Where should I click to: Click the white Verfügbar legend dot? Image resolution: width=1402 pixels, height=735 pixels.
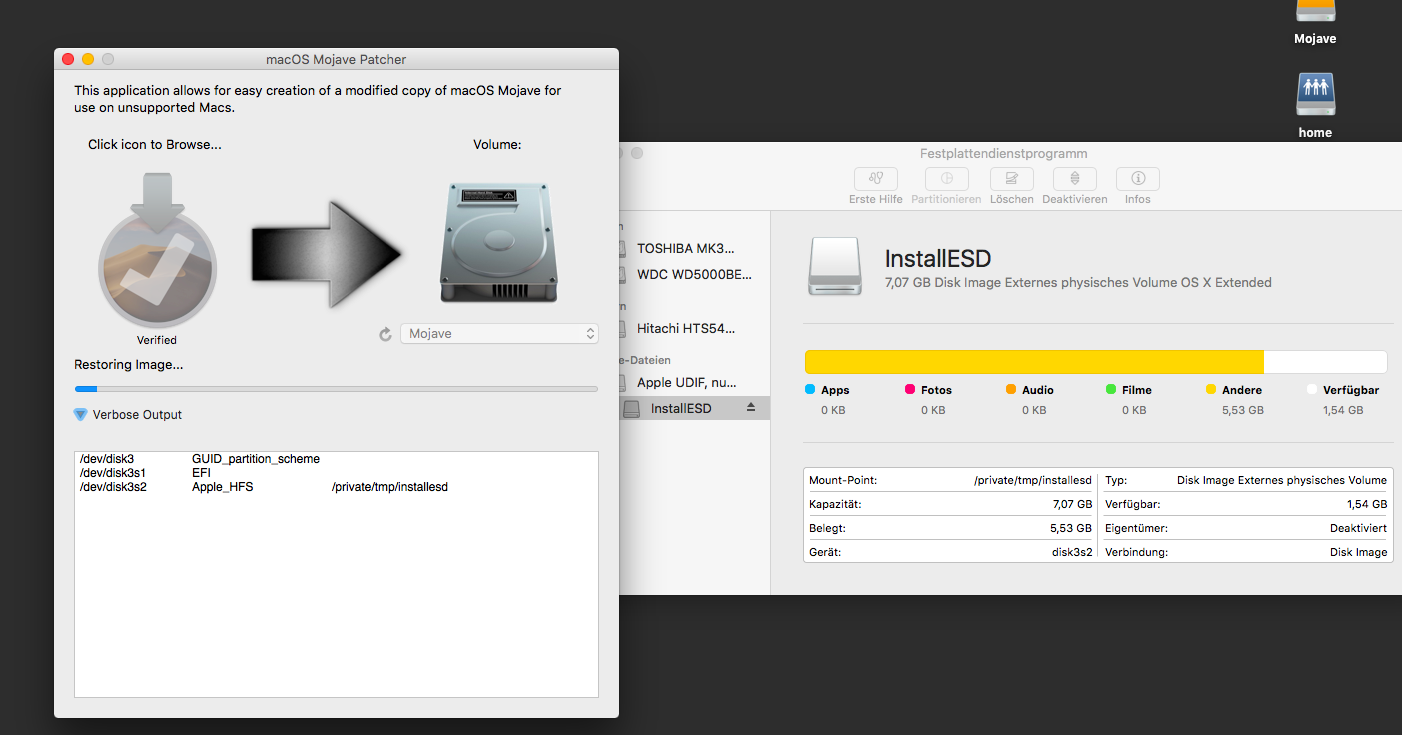pos(1312,390)
